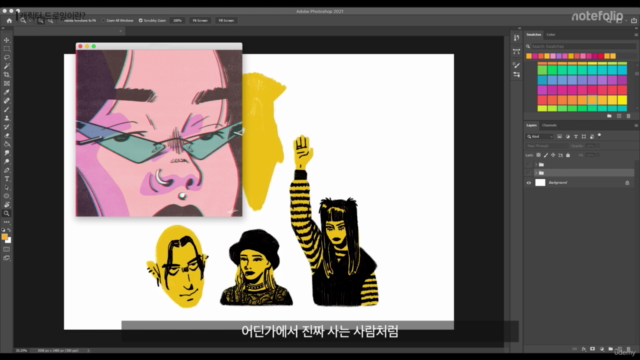Create new swatch group folder icon

pyautogui.click(x=609, y=116)
